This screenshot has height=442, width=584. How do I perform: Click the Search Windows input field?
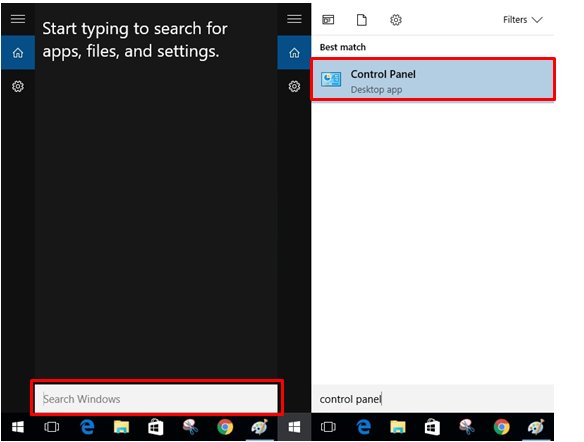click(156, 398)
